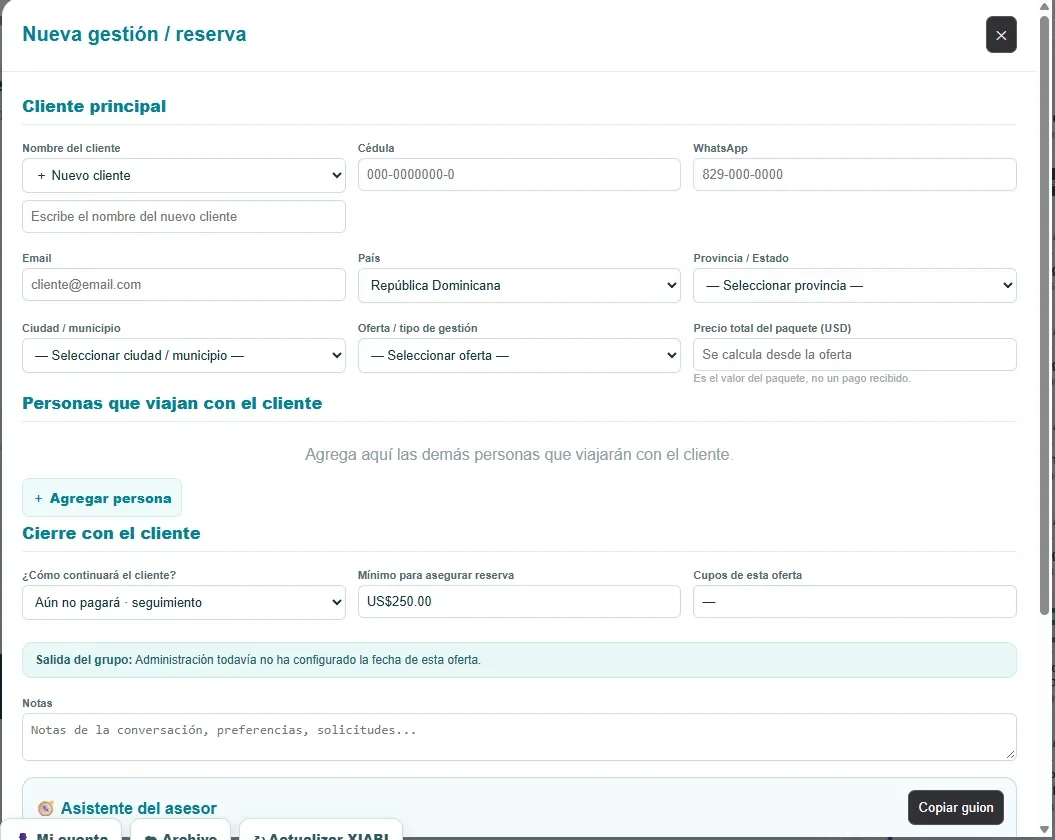
Task: Click the Oferta / tipo de gestión label
Action: [x=418, y=328]
